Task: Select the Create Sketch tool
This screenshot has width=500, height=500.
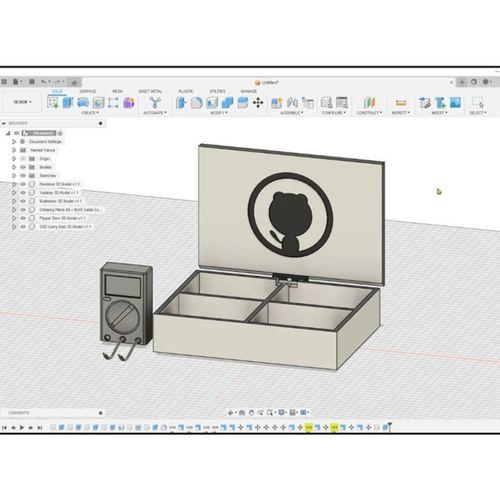Action: point(53,102)
